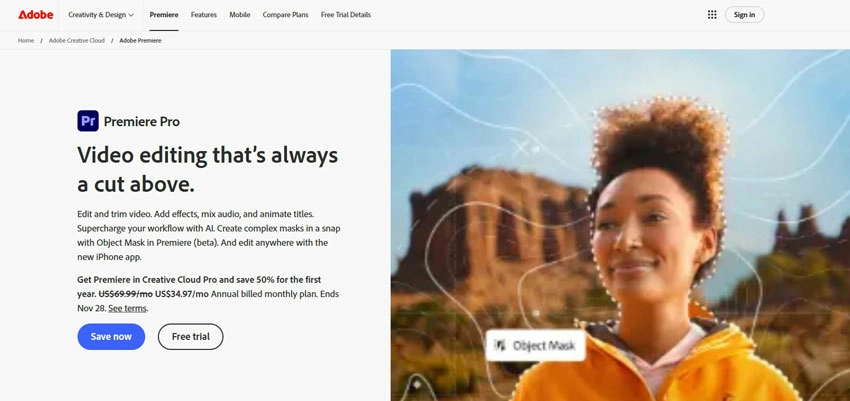This screenshot has height=401, width=850.
Task: Click the Premiere Pro Pr icon
Action: tap(88, 121)
